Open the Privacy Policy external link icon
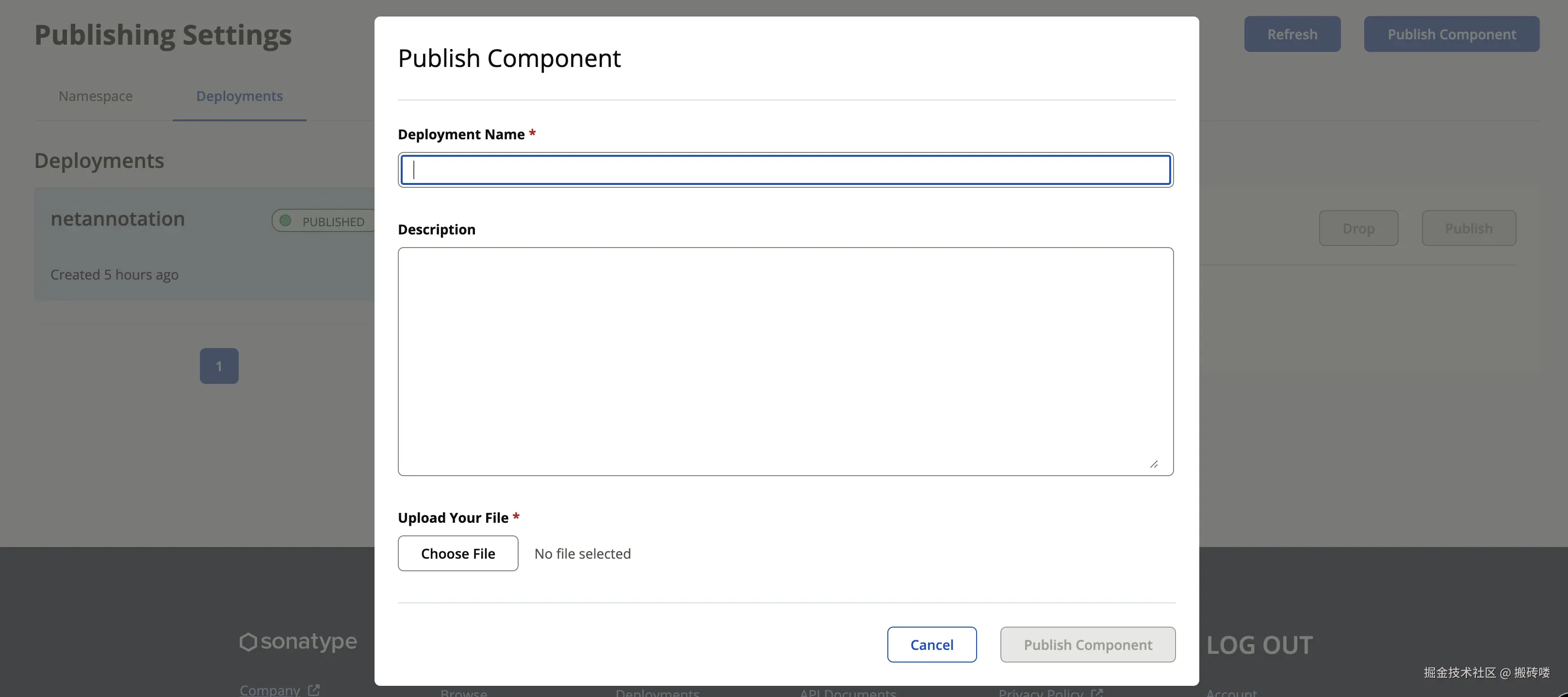The width and height of the screenshot is (1568, 697). point(1097,693)
